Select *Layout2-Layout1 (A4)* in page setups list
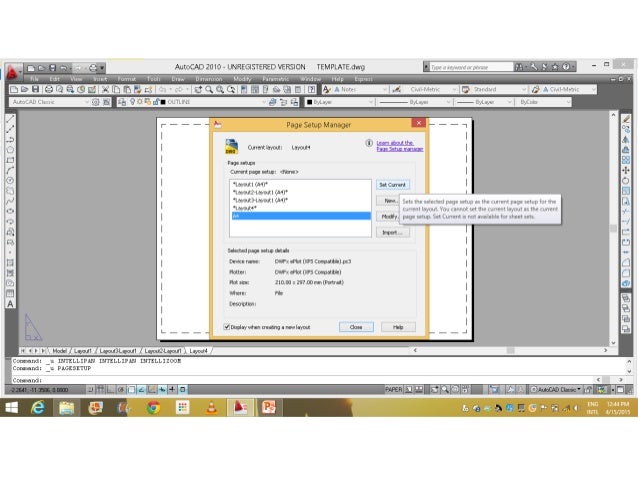This screenshot has width=638, height=479. 260,192
